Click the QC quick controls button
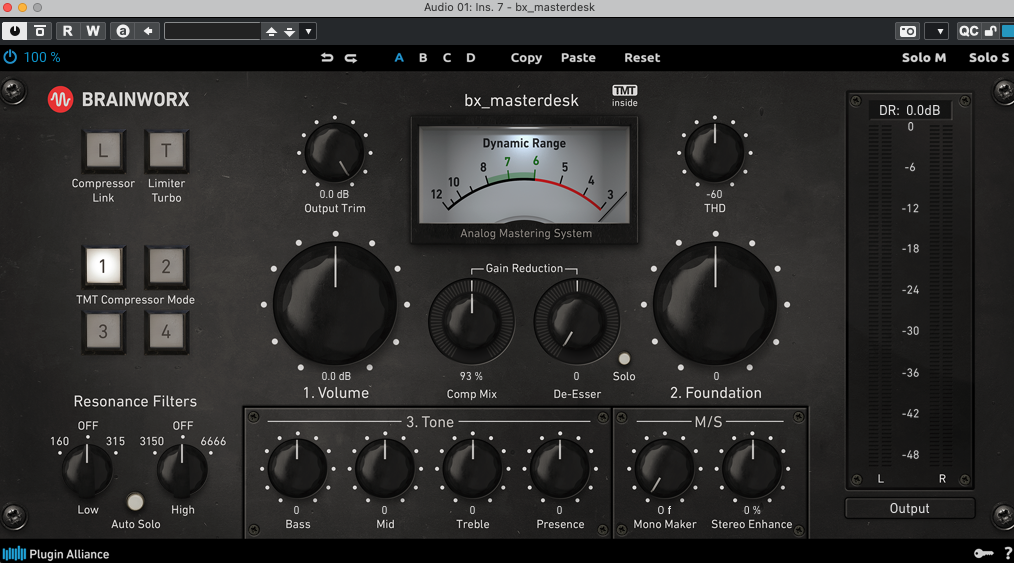 (x=968, y=31)
